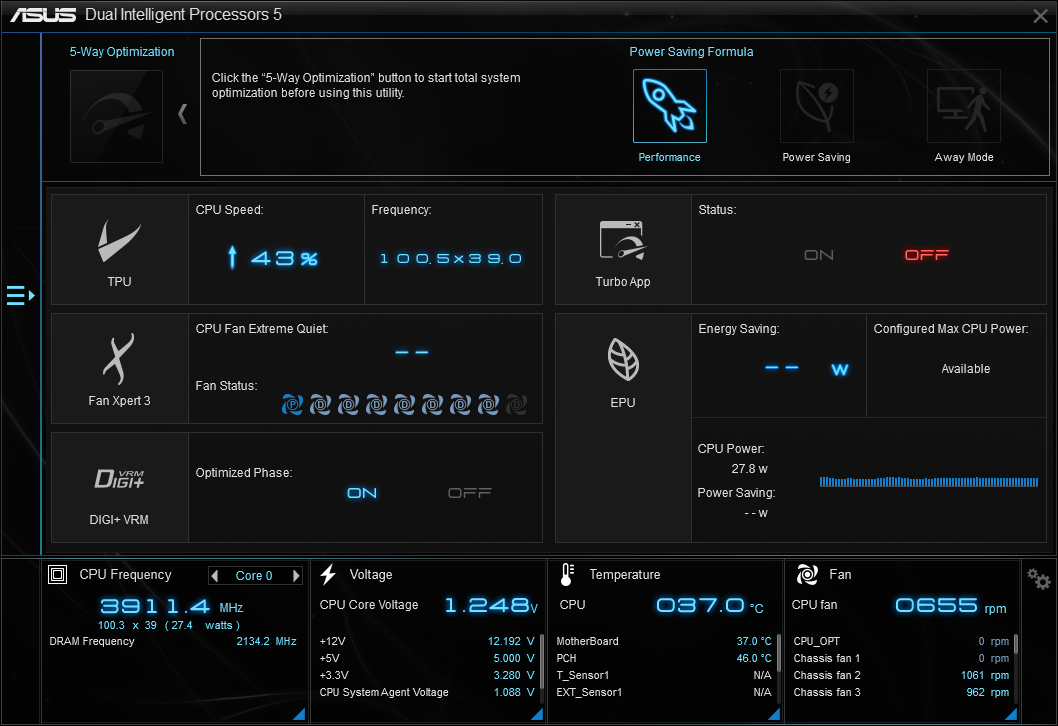Open the gears settings icon

pyautogui.click(x=1038, y=578)
